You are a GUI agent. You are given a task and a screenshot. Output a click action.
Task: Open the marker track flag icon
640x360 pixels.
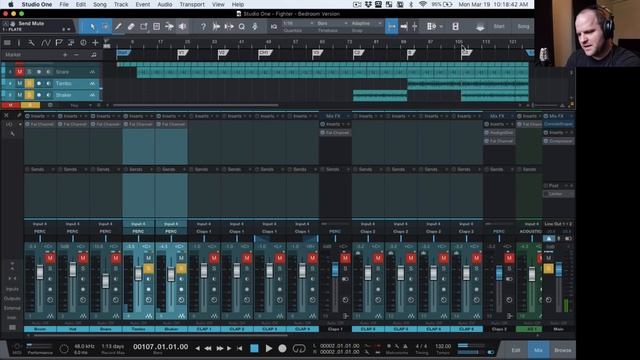[58, 42]
